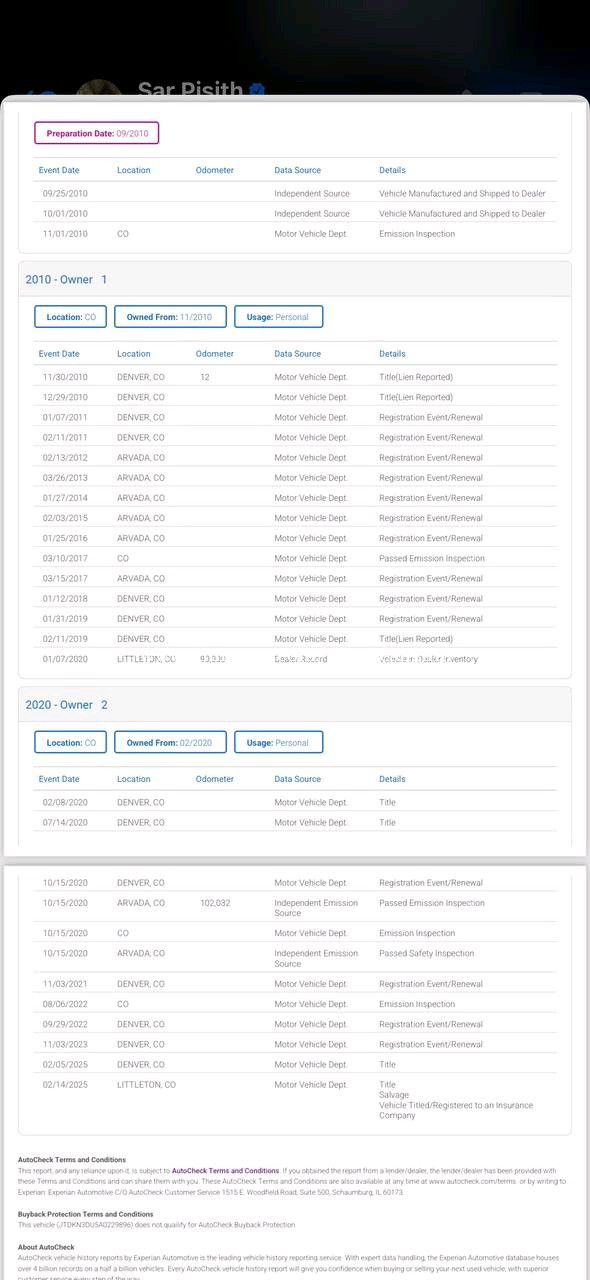Select the 12/29/2010 Title(Lien Reported) row

pos(295,397)
